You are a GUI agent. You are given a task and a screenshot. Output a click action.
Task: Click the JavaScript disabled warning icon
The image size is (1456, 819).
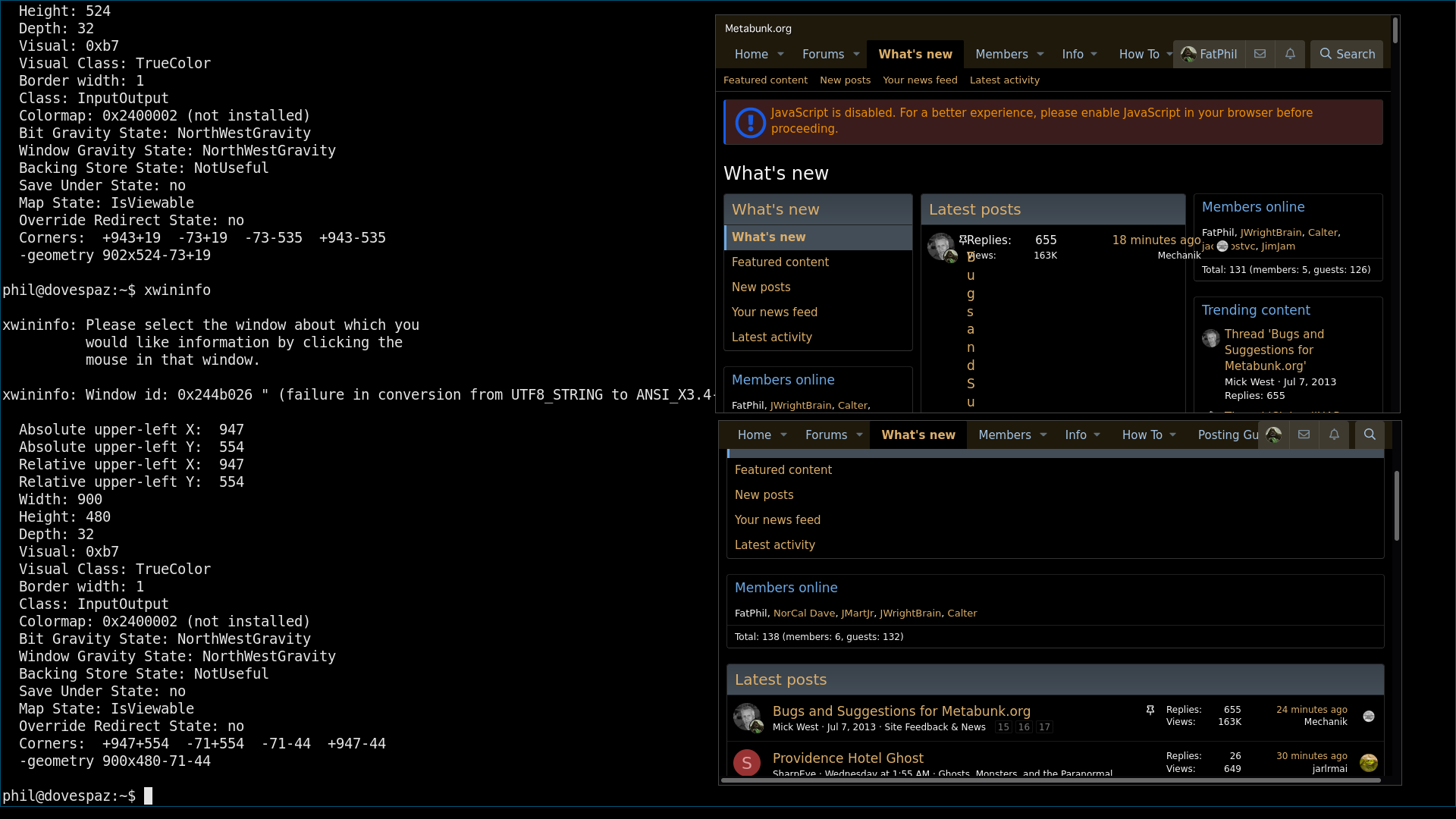pos(750,121)
